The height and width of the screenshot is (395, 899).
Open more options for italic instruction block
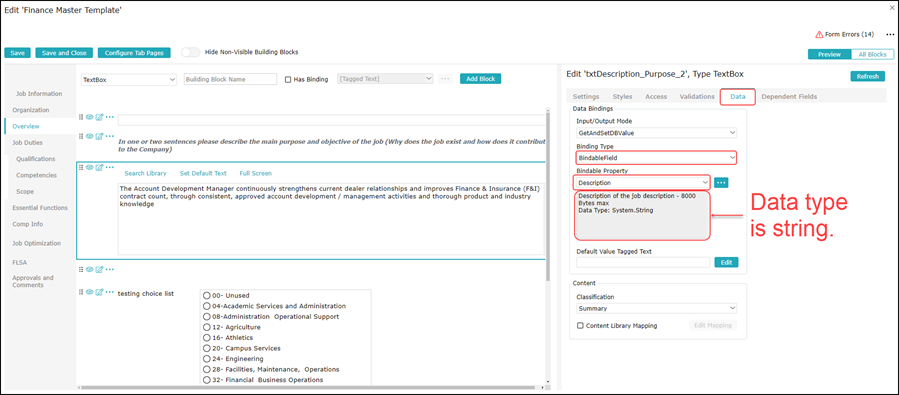[110, 136]
